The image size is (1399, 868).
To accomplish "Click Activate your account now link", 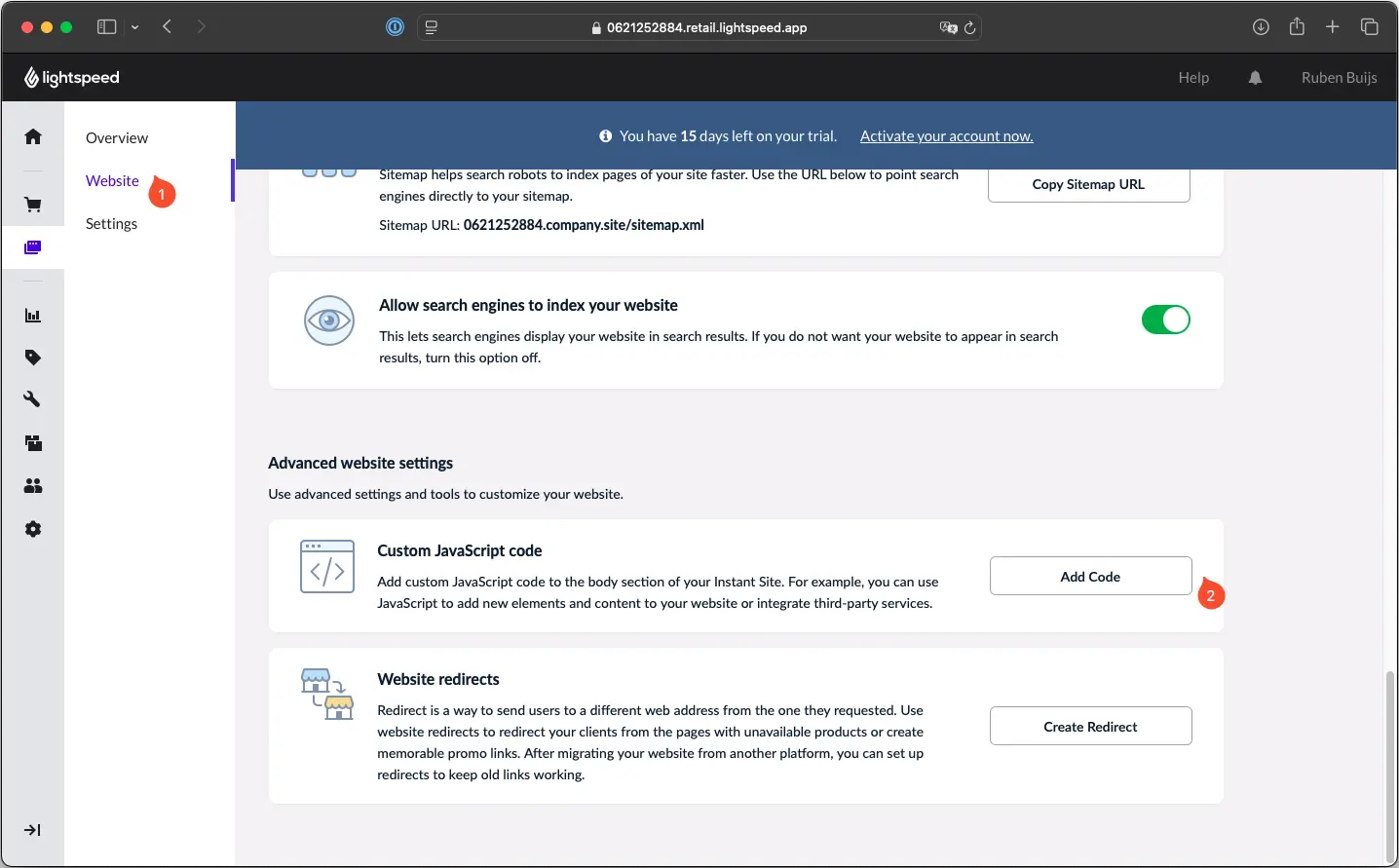I will tap(946, 136).
